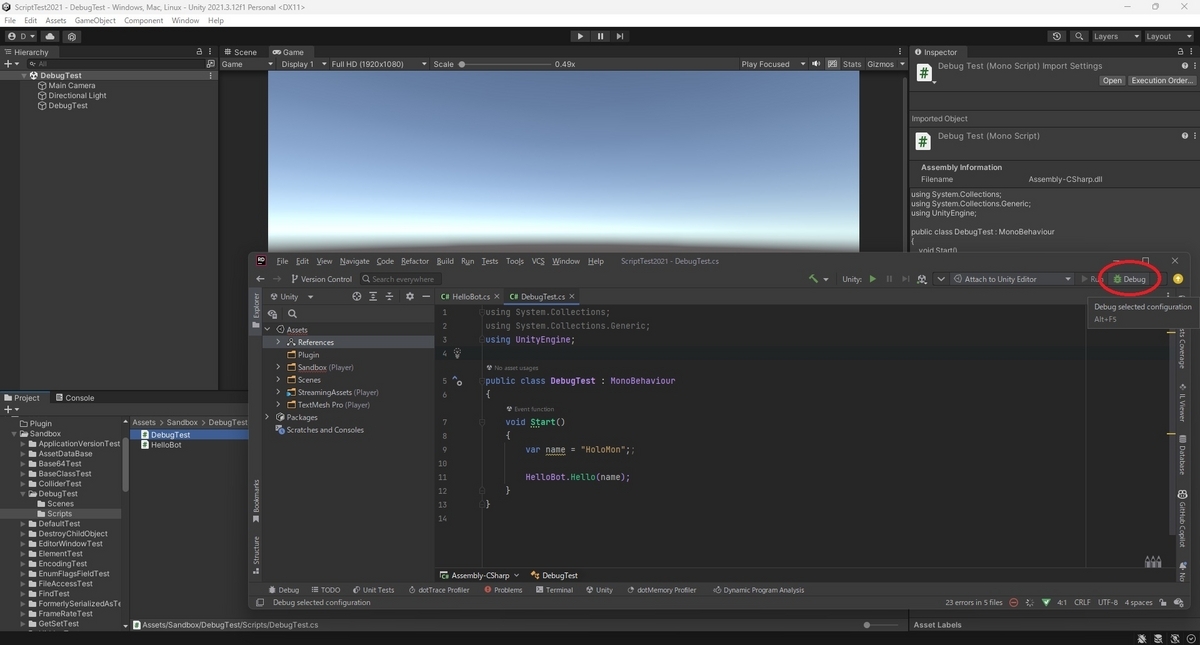Viewport: 1200px width, 645px height.
Task: Adjust the Game view Scale slider
Action: [462, 64]
